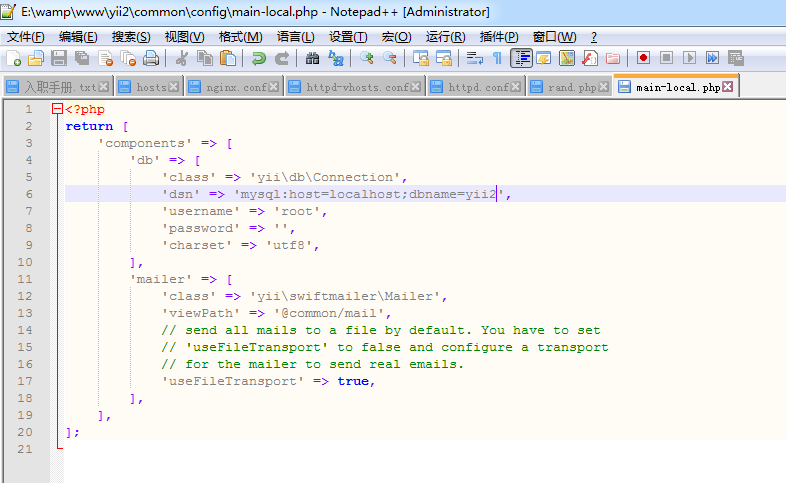The height and width of the screenshot is (483, 786).
Task: Click the Playback macro icon
Action: pyautogui.click(x=689, y=58)
